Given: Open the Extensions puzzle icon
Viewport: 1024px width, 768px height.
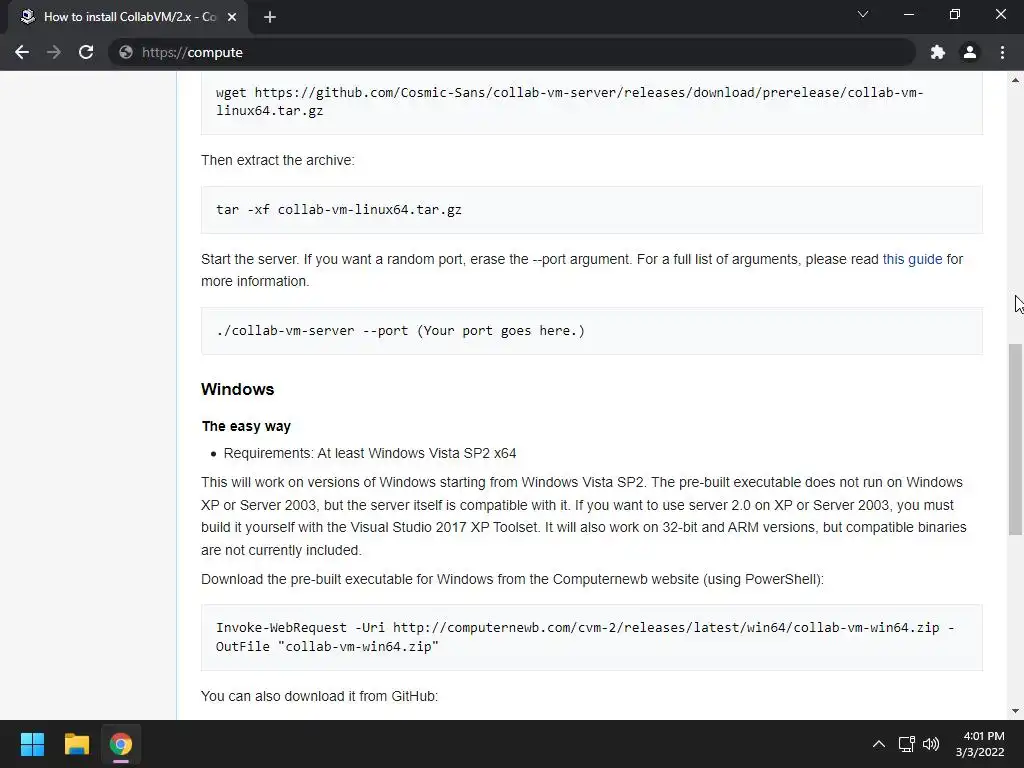Looking at the screenshot, I should (x=938, y=52).
